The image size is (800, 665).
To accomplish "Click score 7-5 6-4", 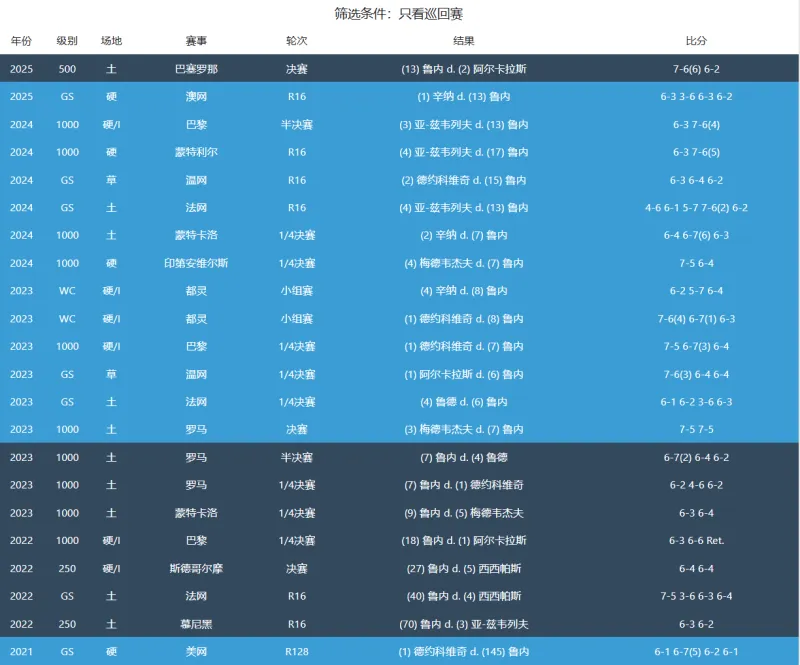I will [x=696, y=263].
